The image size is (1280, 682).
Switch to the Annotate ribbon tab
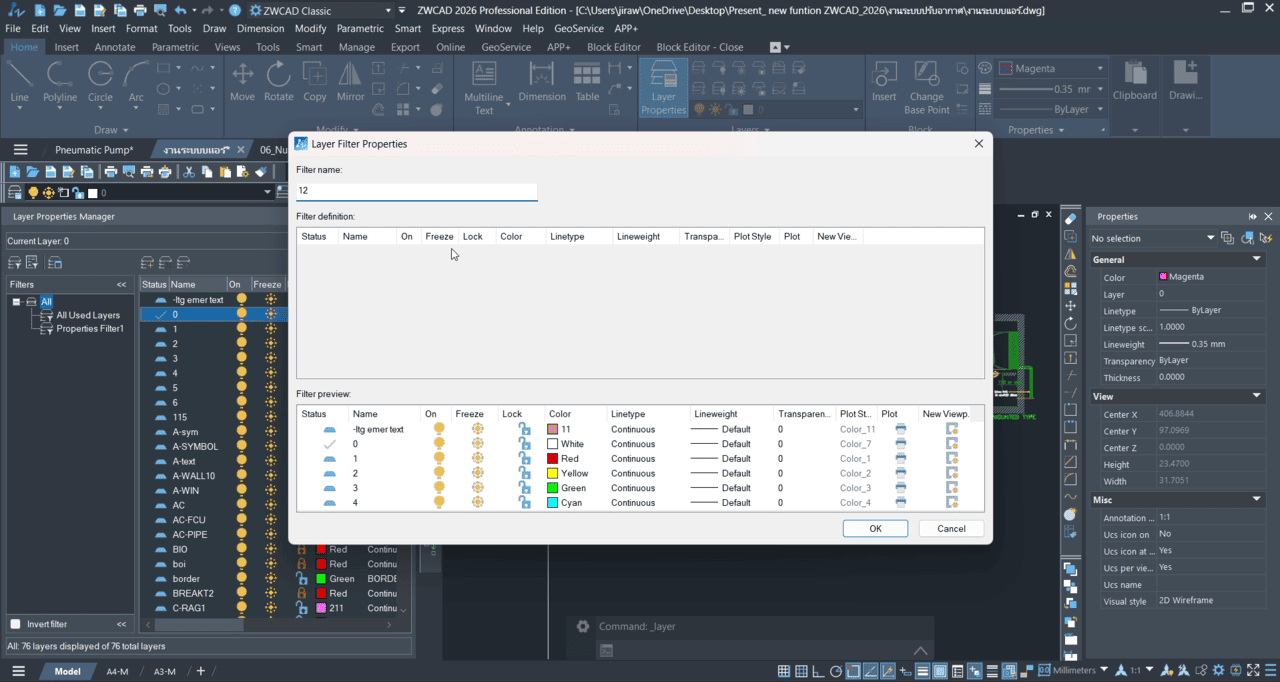point(115,47)
